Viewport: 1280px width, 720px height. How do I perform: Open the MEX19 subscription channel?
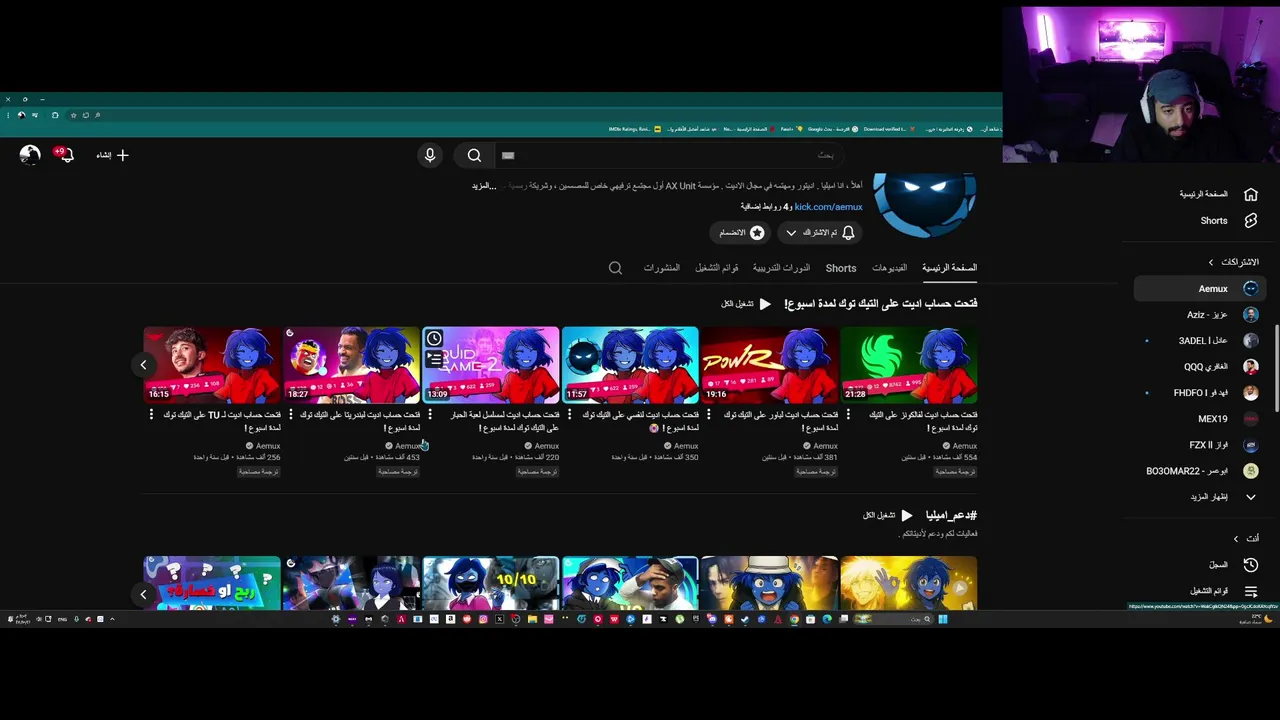[x=1200, y=418]
